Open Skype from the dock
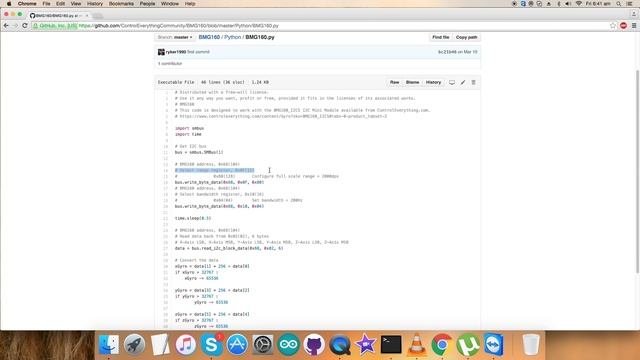Viewport: 640px width, 360px height. [x=211, y=344]
